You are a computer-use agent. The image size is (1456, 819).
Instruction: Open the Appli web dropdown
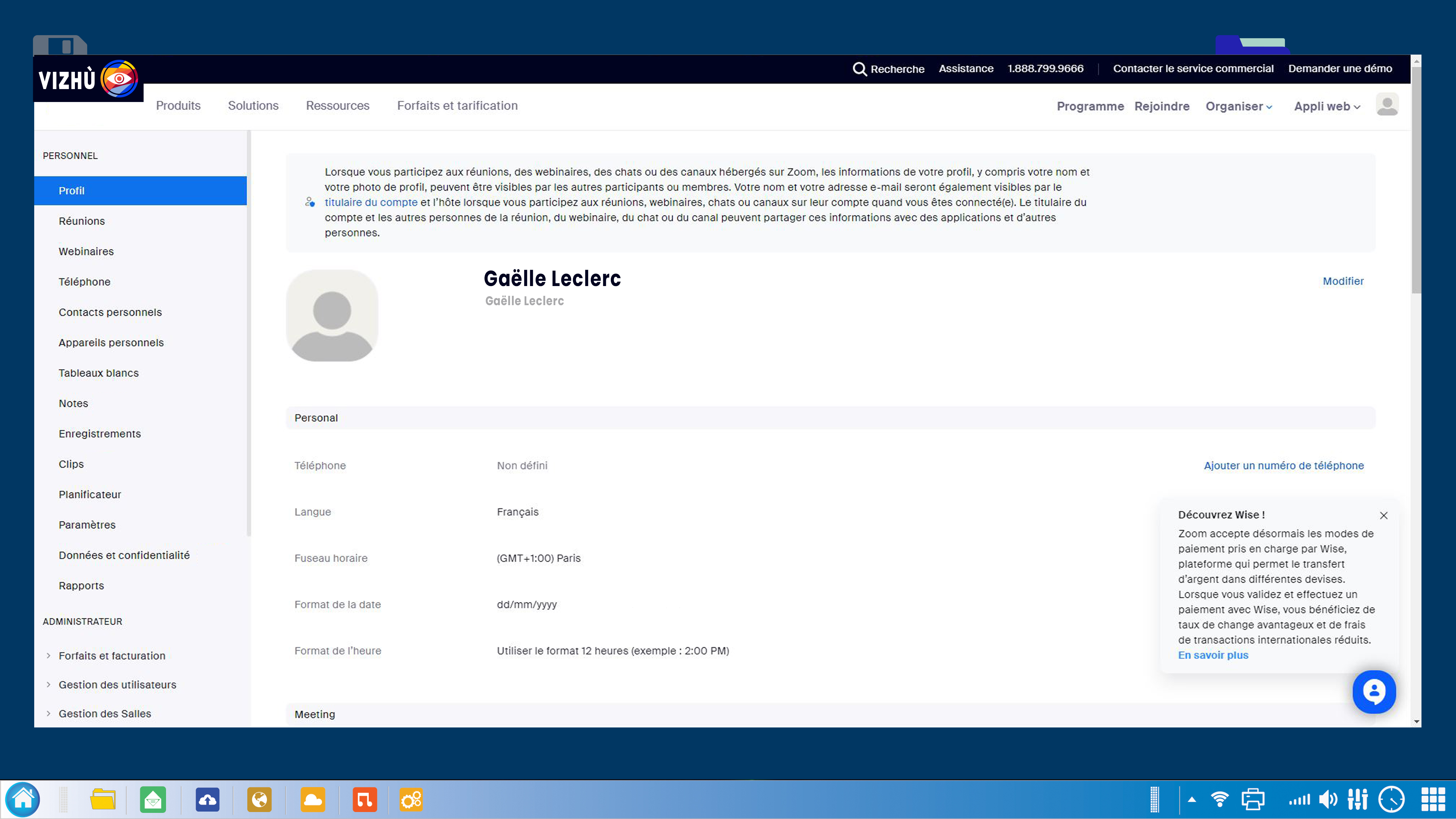coord(1327,106)
